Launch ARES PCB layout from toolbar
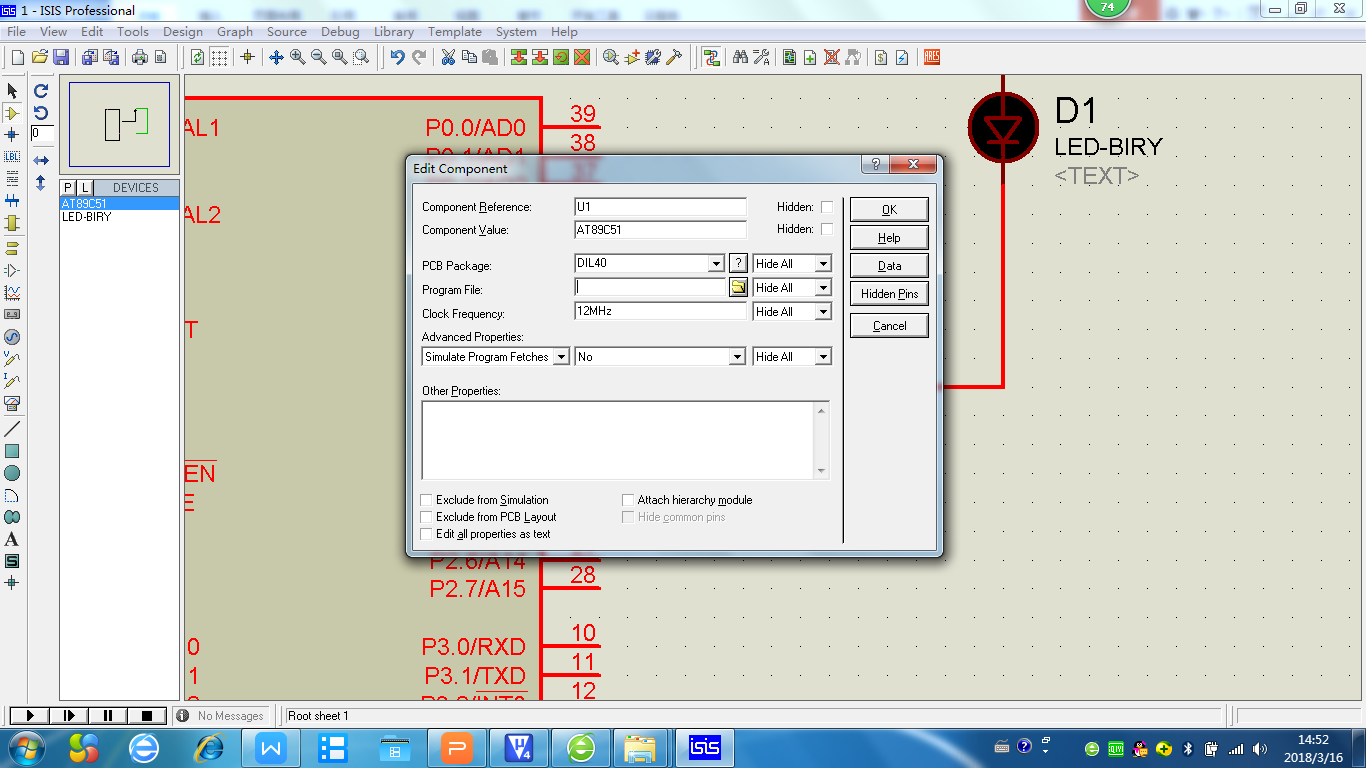 click(932, 57)
